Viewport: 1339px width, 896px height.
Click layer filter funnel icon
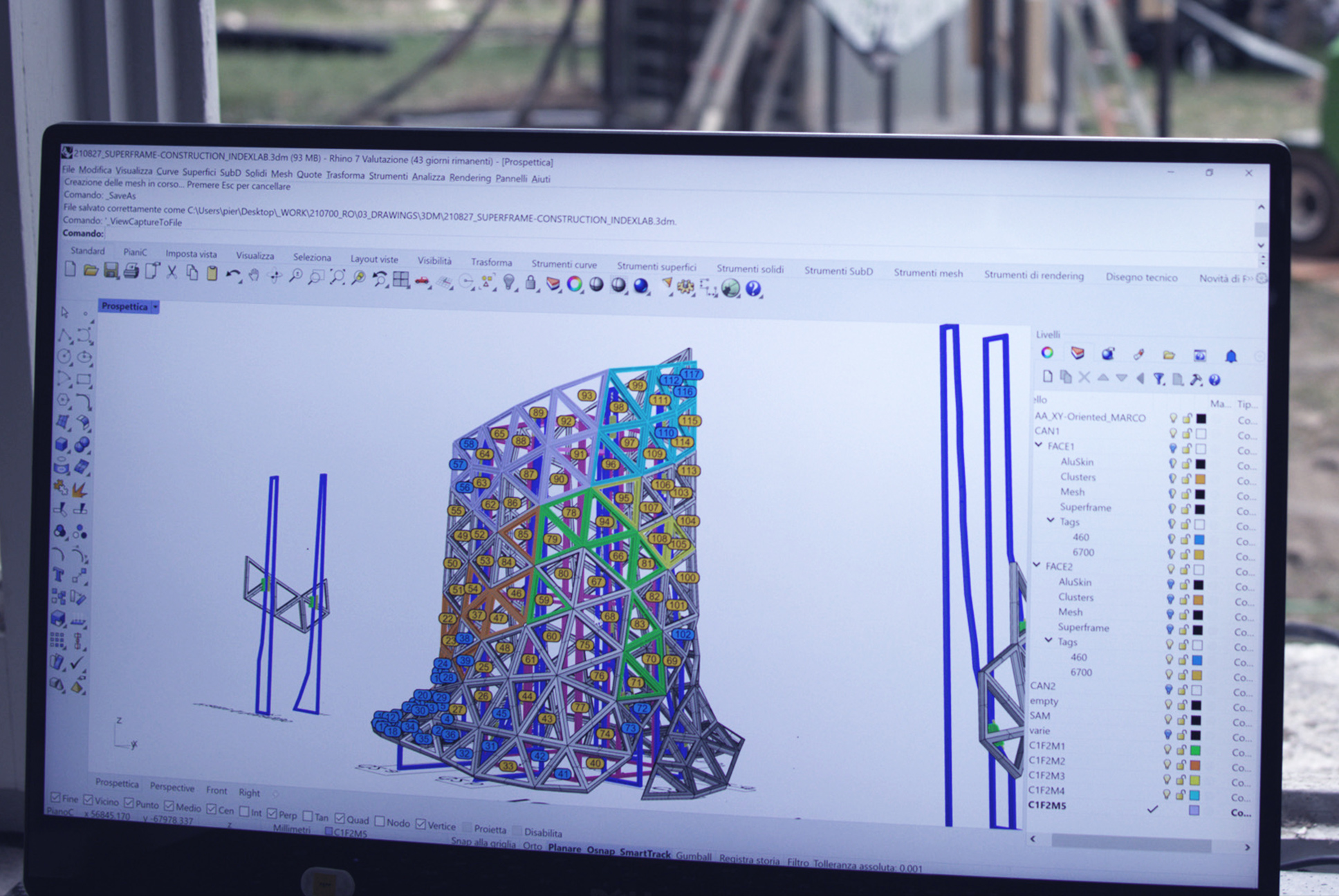[x=1158, y=379]
